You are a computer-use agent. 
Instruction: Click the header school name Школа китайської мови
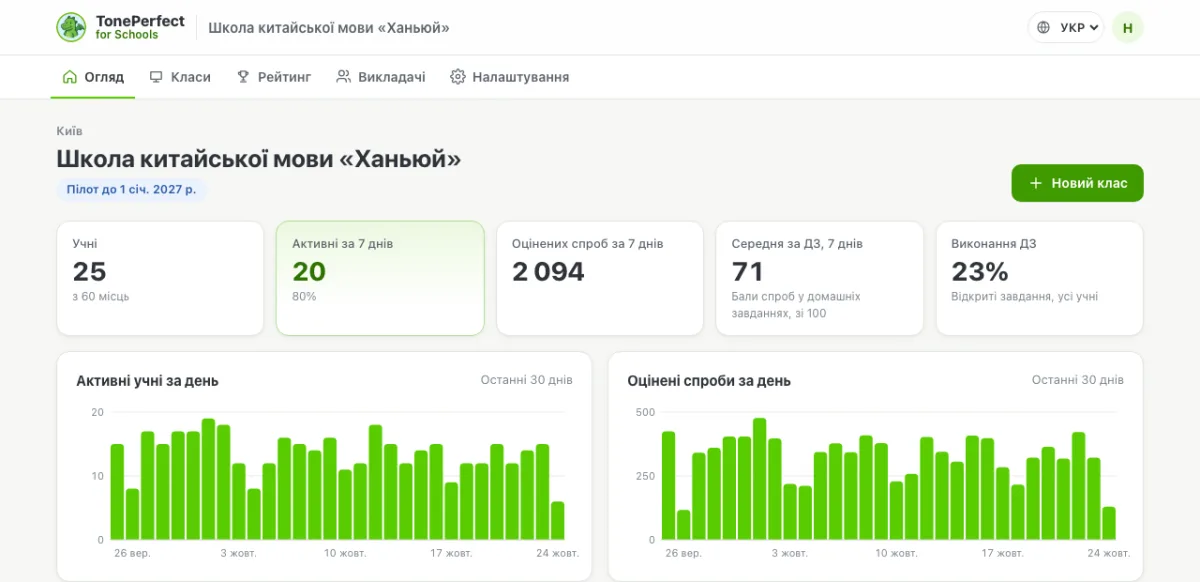pos(329,27)
